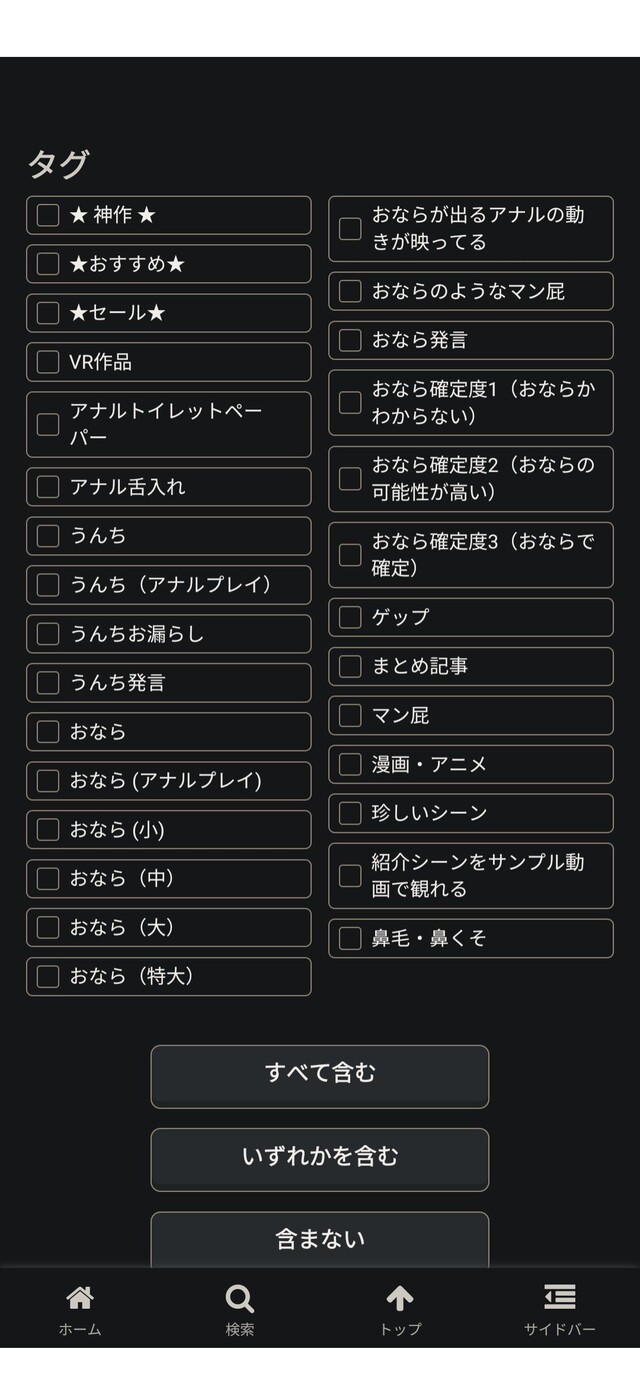Check the ★ 神作 ★ checkbox
This screenshot has height=1387, width=640.
click(x=48, y=215)
